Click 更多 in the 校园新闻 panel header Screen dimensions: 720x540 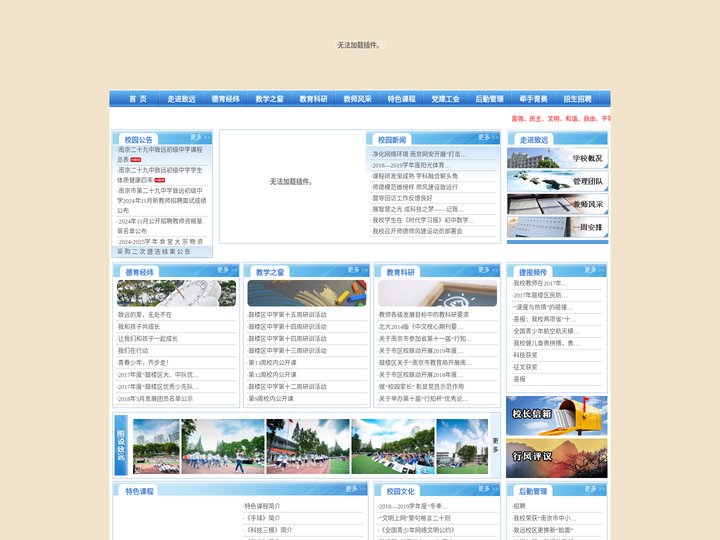pos(488,137)
